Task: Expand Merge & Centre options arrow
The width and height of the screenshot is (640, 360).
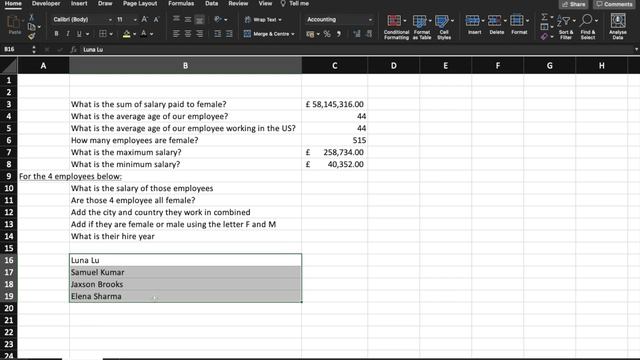Action: [x=293, y=34]
